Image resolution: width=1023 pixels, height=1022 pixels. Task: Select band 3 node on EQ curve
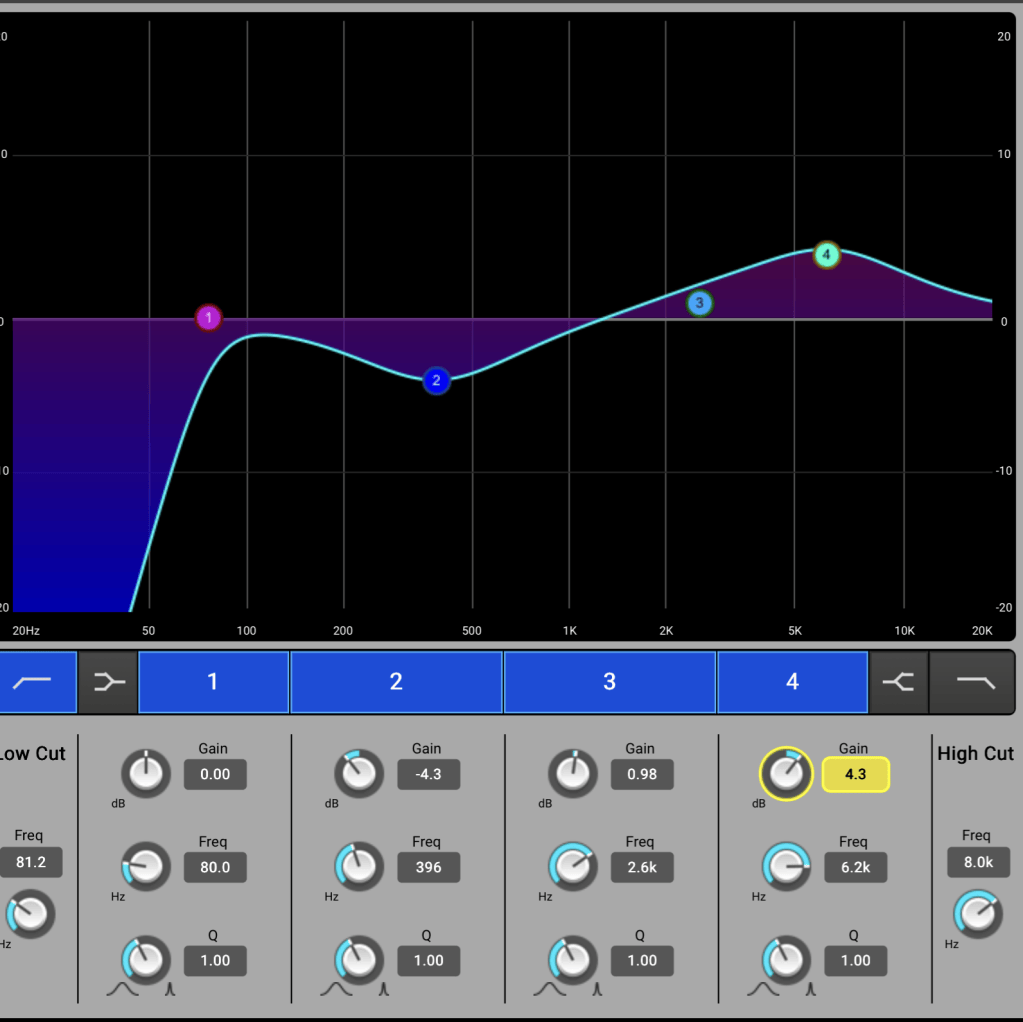pyautogui.click(x=699, y=303)
